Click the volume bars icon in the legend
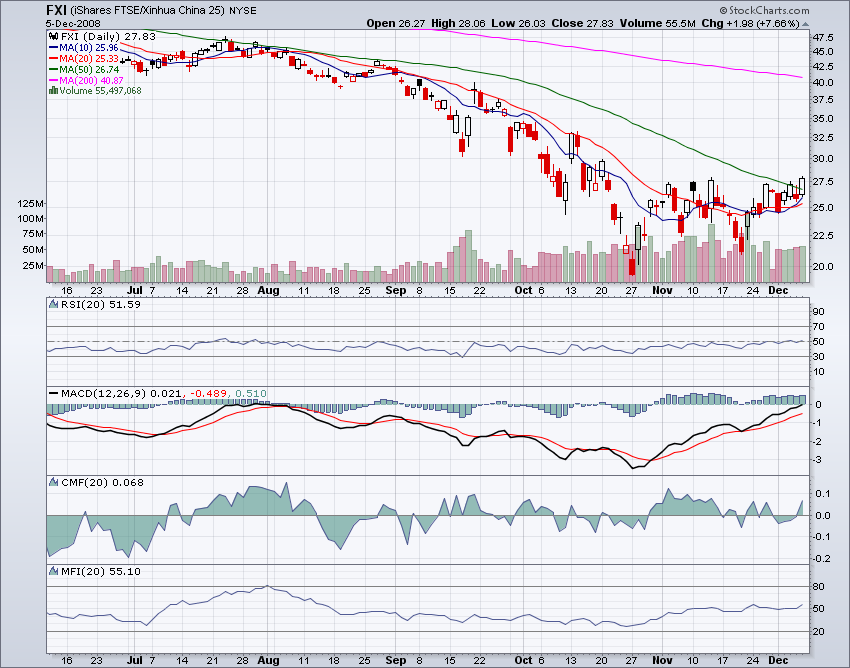This screenshot has width=850, height=668. [x=53, y=91]
